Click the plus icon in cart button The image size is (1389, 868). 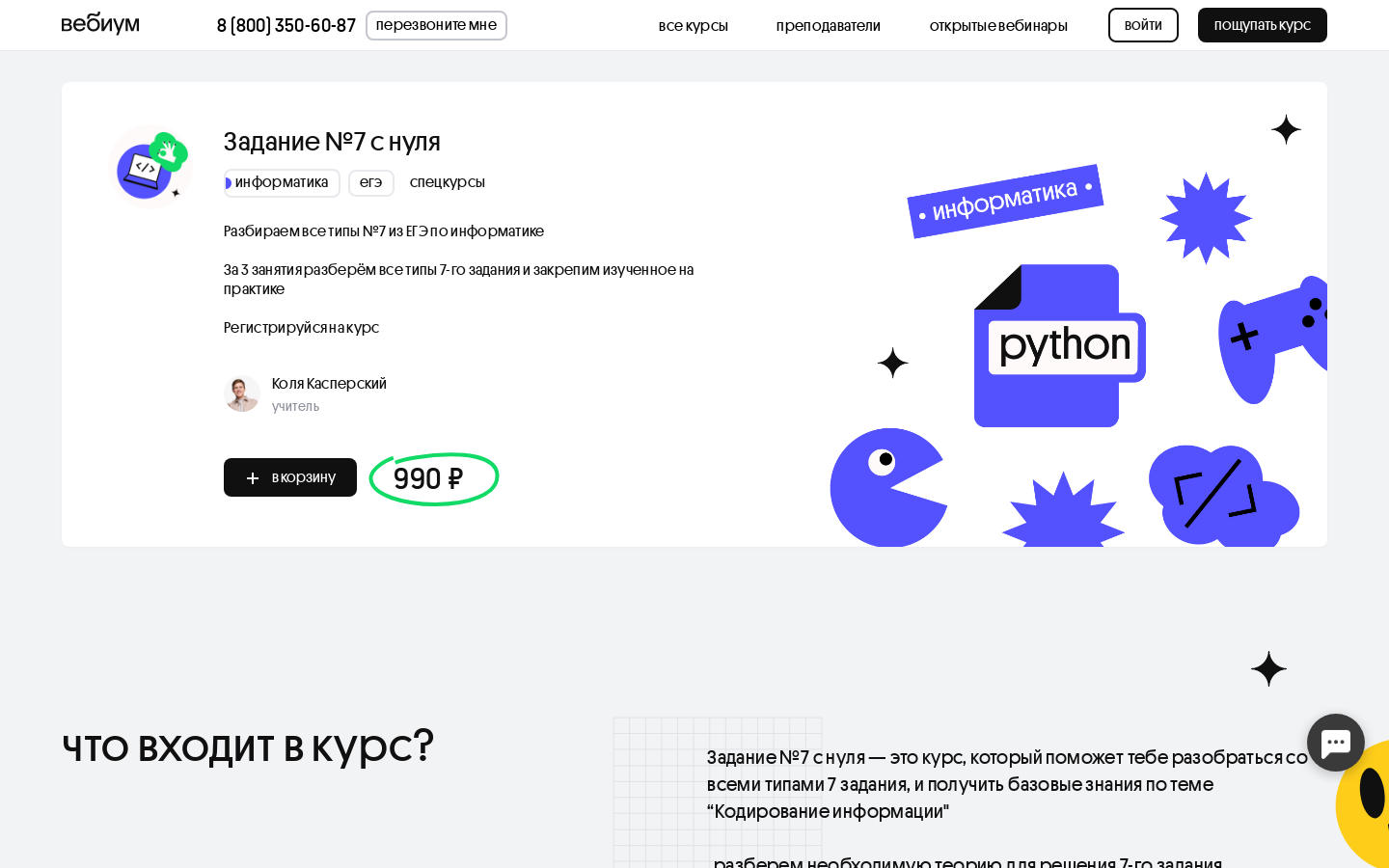click(x=253, y=478)
